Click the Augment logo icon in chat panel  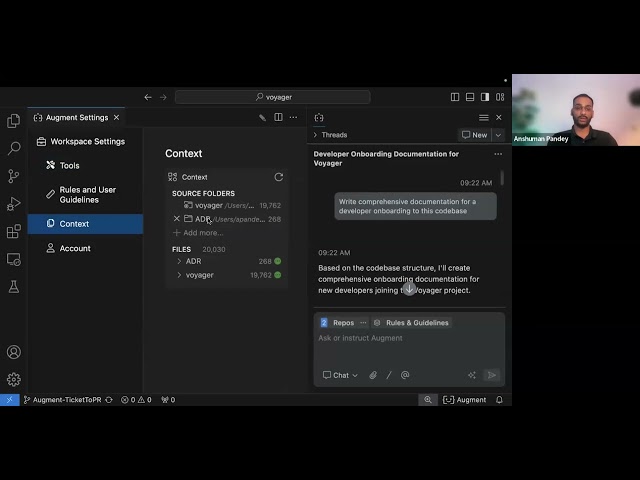[x=319, y=118]
